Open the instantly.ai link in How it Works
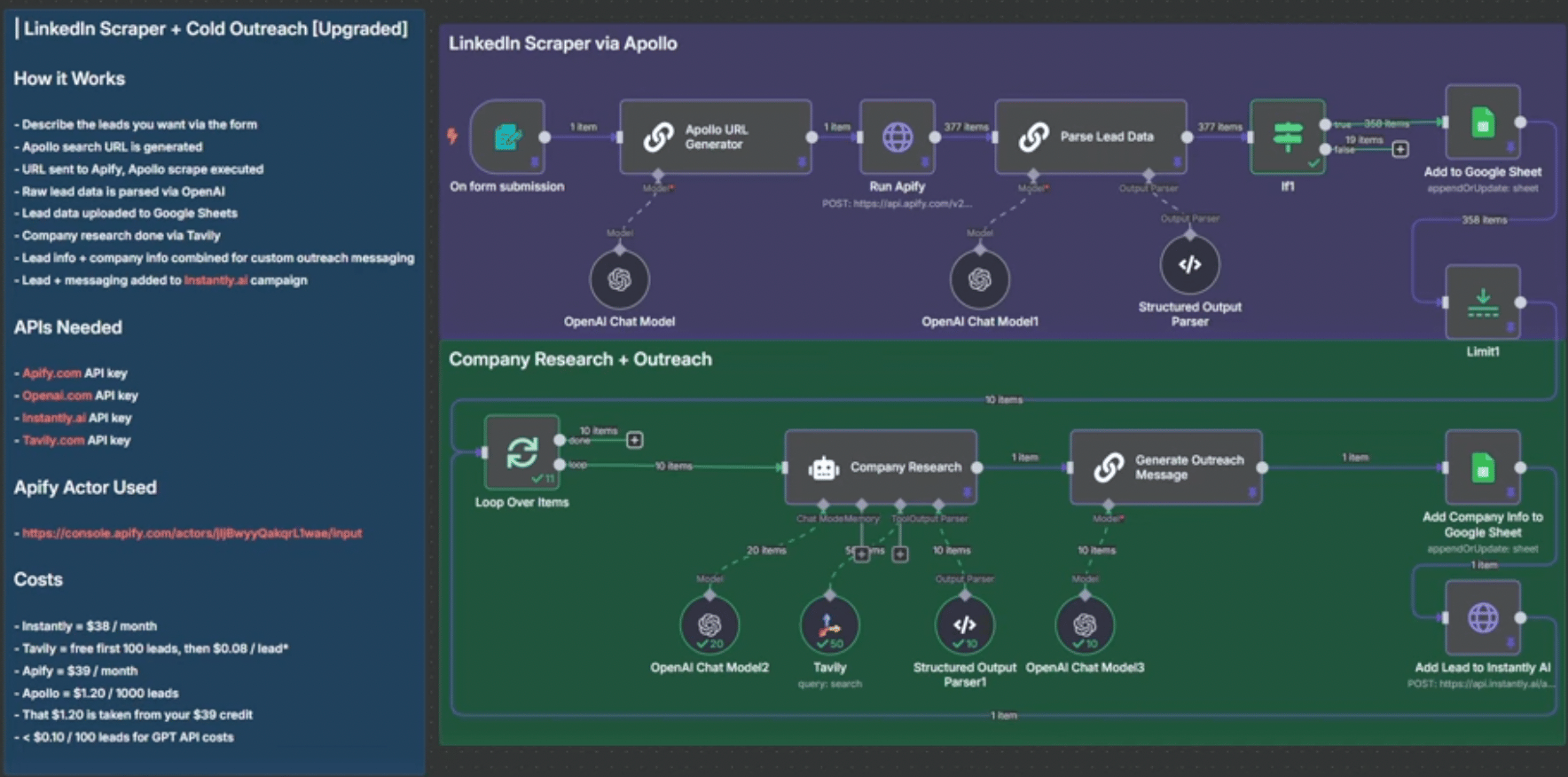The image size is (1568, 777). pyautogui.click(x=216, y=280)
